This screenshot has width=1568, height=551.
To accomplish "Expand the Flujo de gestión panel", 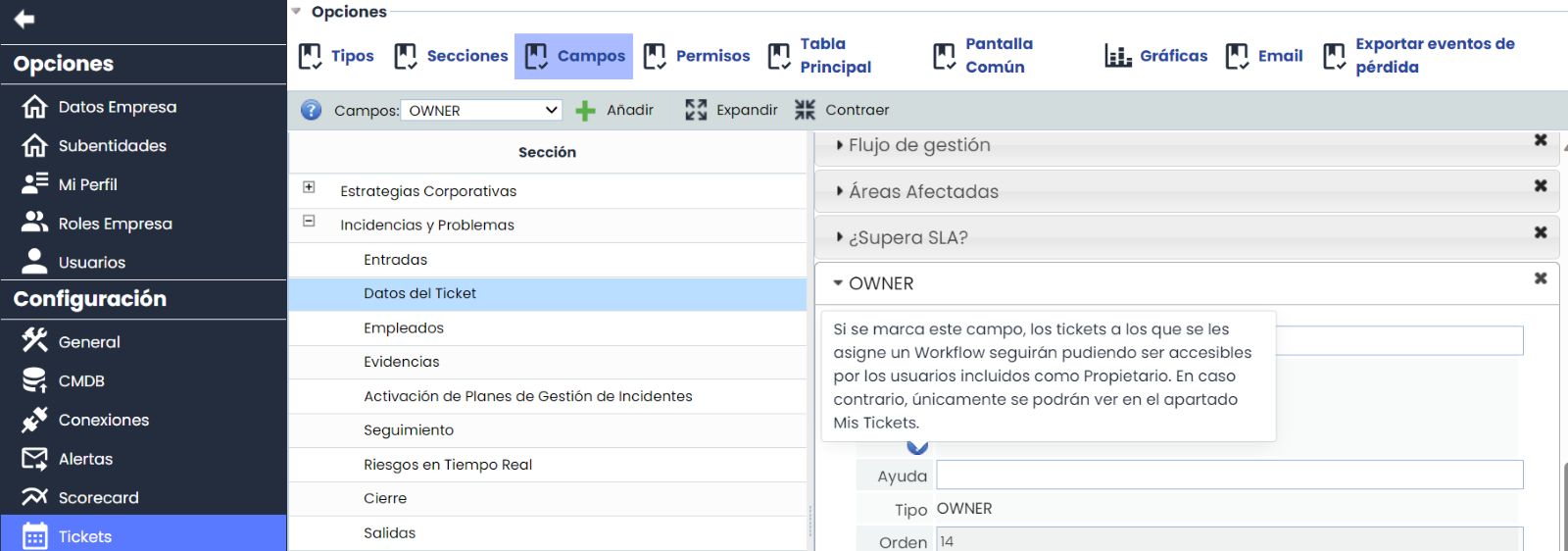I will (919, 145).
